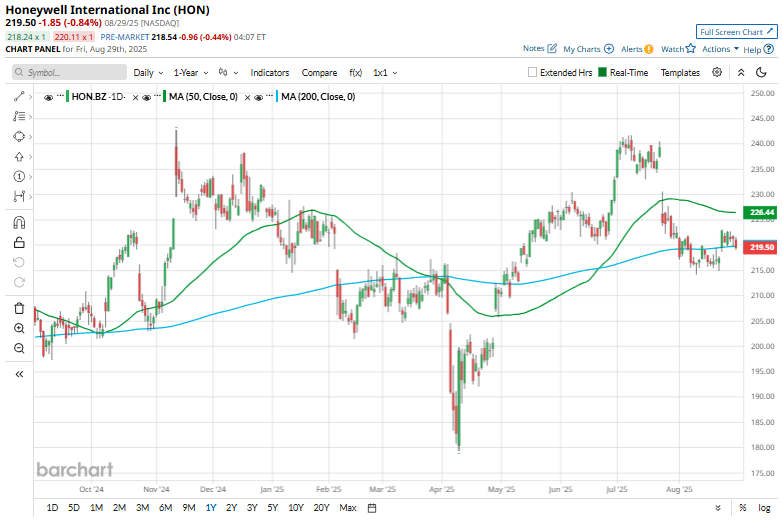Open Full Screen Chart
This screenshot has height=523, width=782.
click(736, 31)
